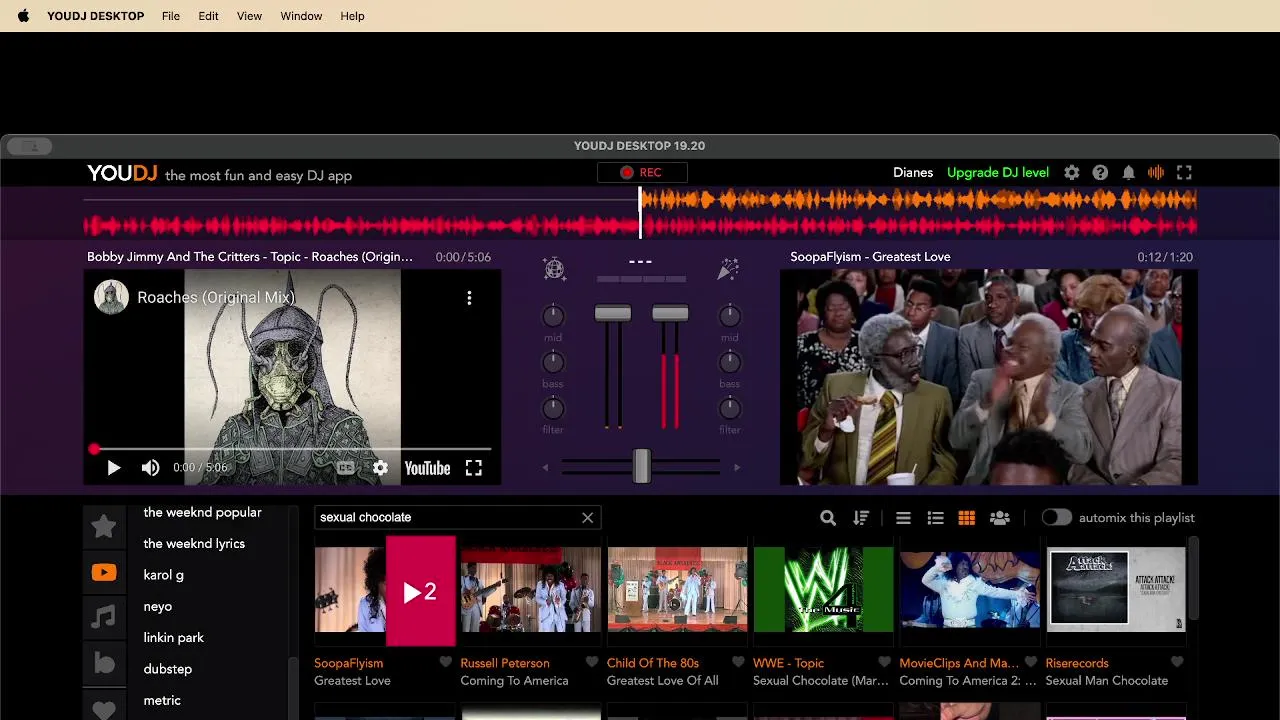
Task: Jump to position in the orange waveform
Action: pos(918,200)
